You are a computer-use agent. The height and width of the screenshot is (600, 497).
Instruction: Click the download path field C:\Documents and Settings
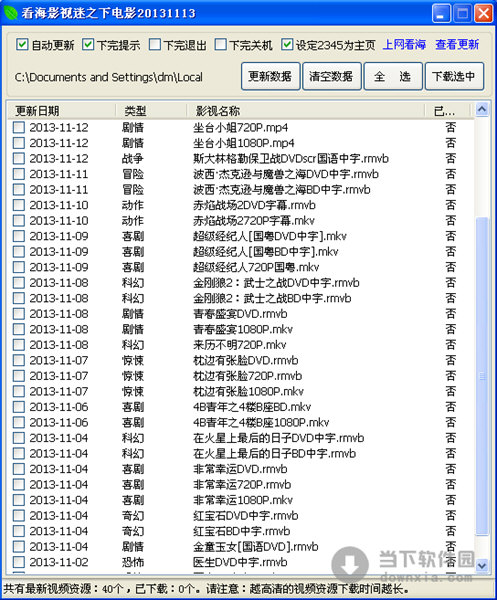tap(109, 77)
